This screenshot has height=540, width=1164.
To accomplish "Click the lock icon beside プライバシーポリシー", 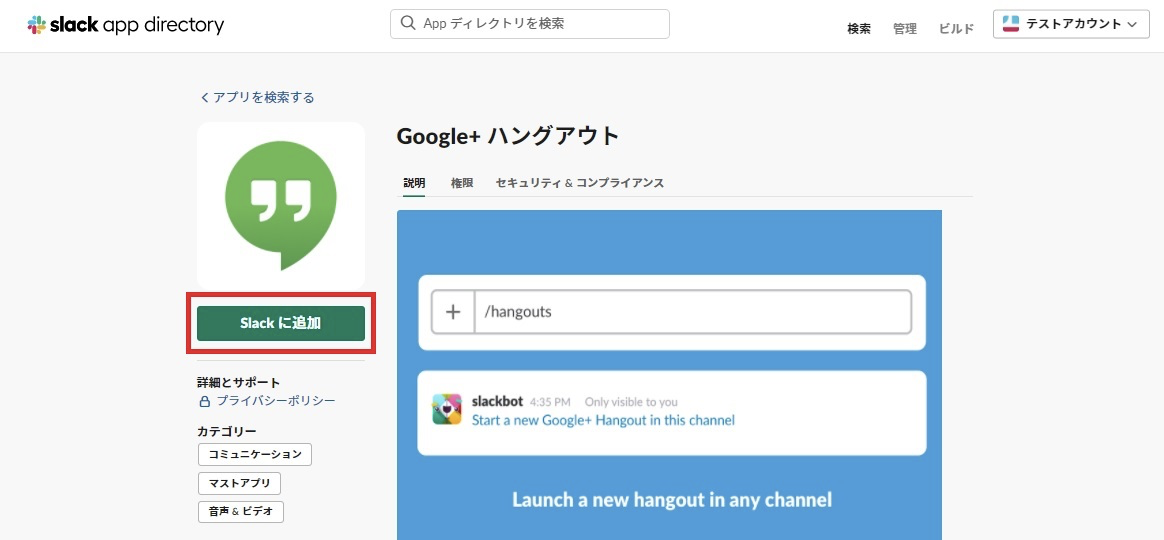I will 205,401.
